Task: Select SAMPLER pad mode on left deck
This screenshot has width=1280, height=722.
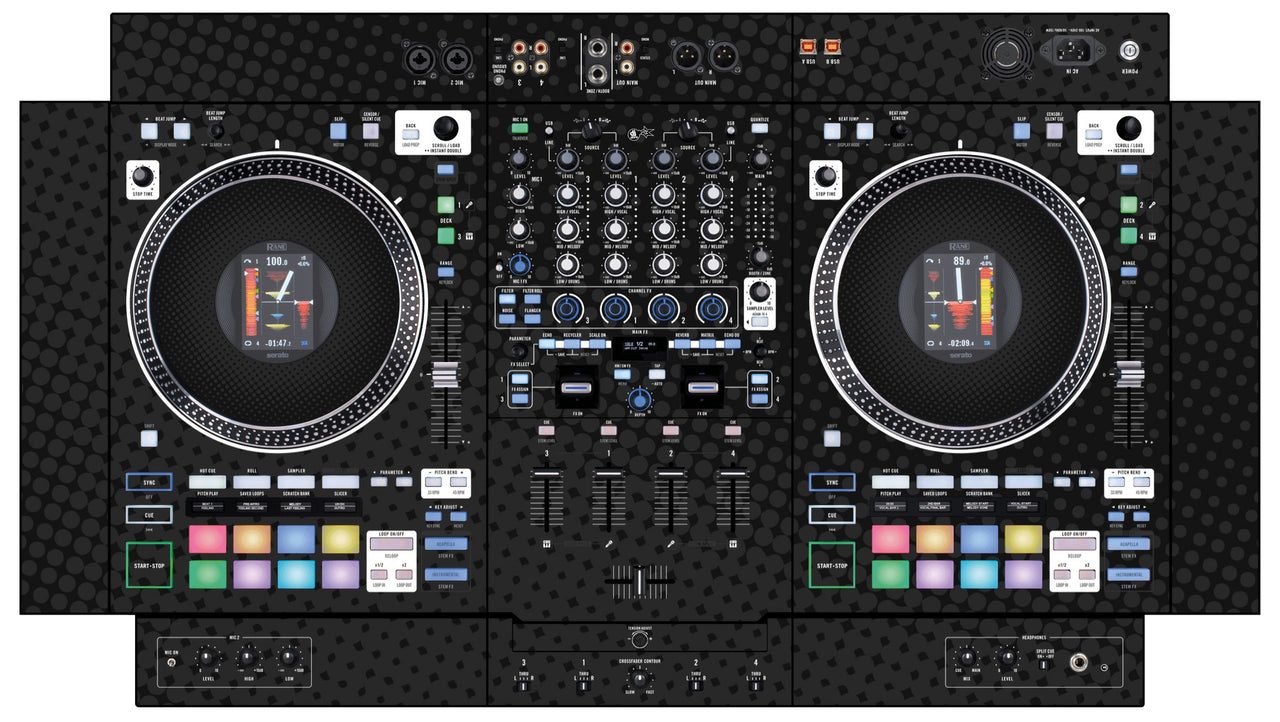Action: 296,482
